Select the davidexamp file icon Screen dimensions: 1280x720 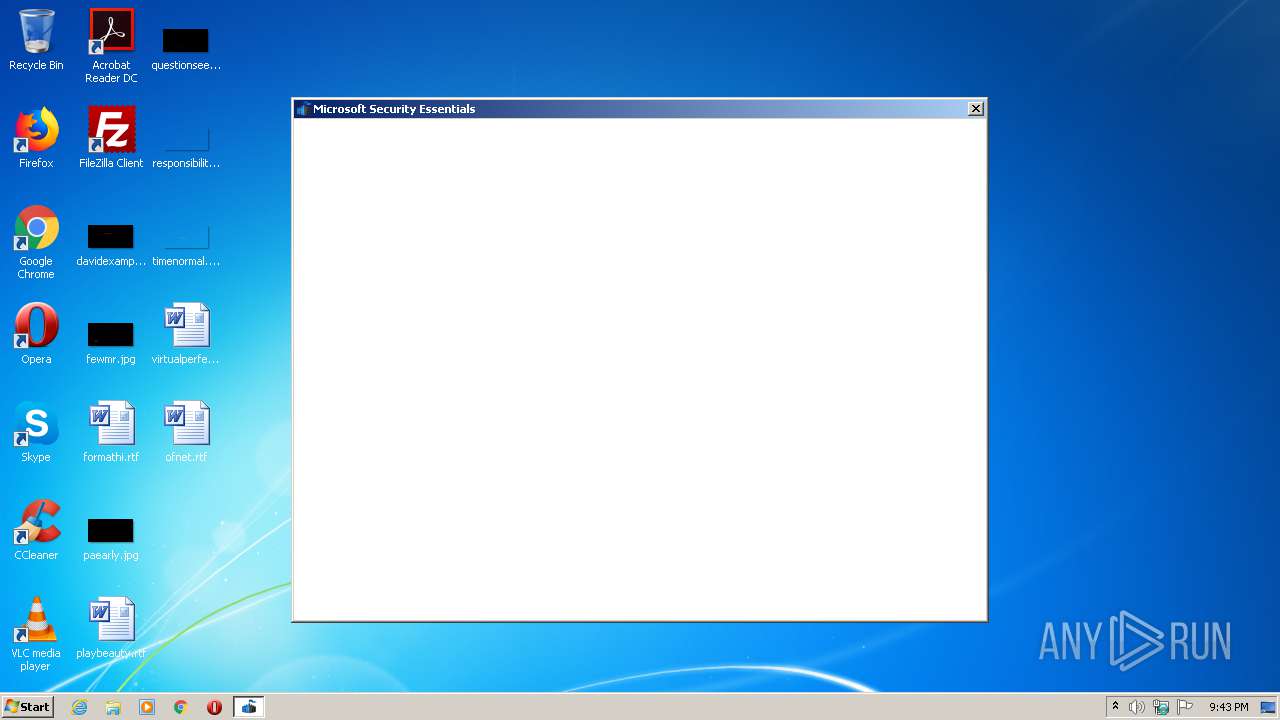click(111, 246)
